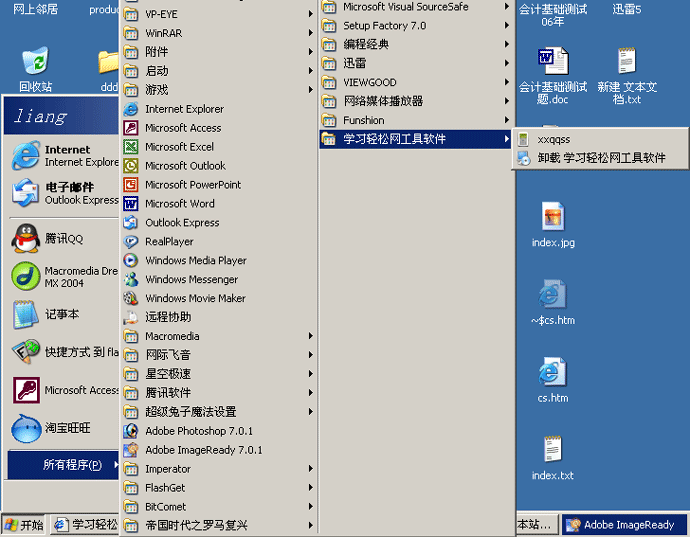Open 超级兔子魔法设置 submenu
The height and width of the screenshot is (537, 690).
[219, 412]
